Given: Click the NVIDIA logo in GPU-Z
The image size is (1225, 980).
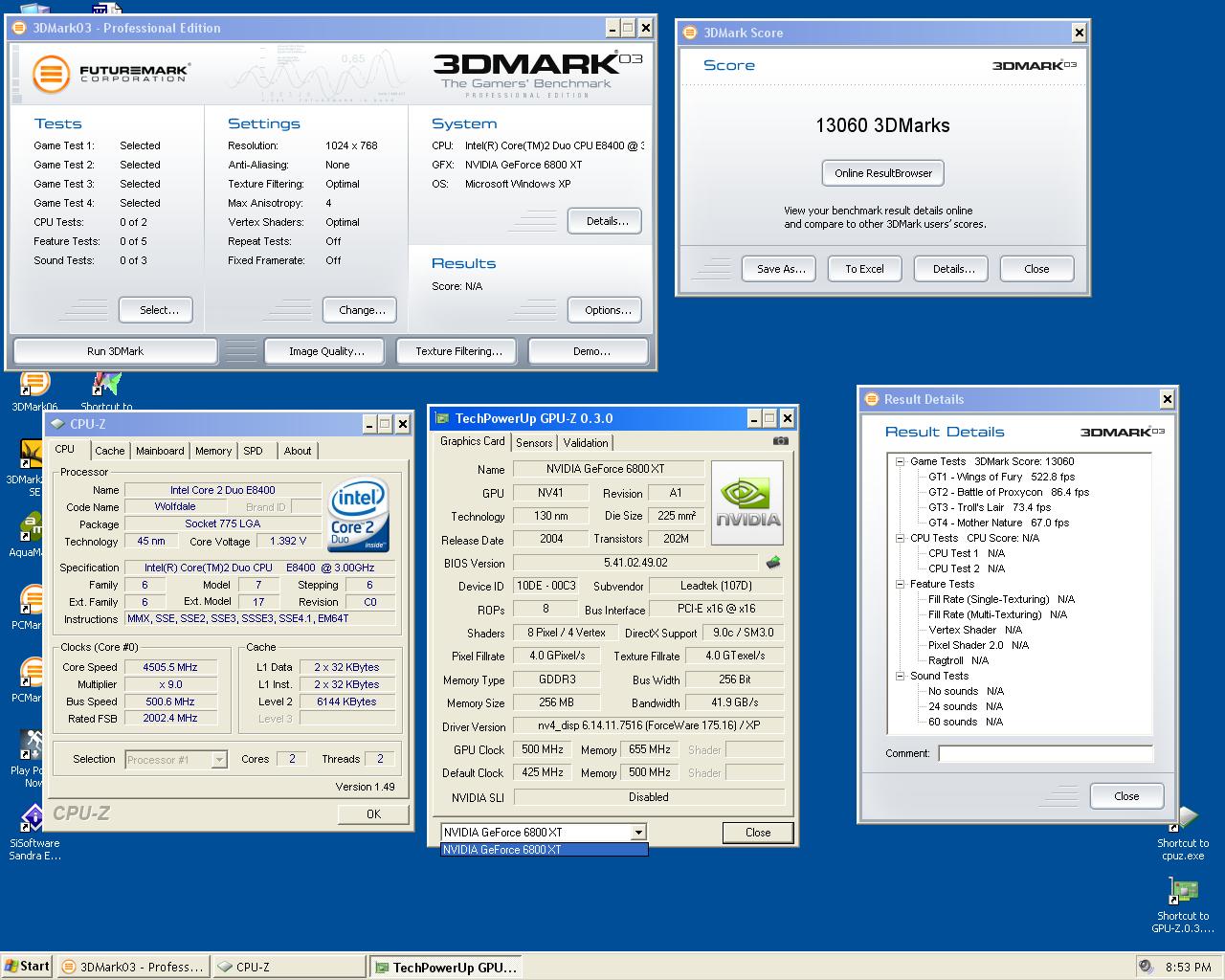Looking at the screenshot, I should (x=747, y=502).
